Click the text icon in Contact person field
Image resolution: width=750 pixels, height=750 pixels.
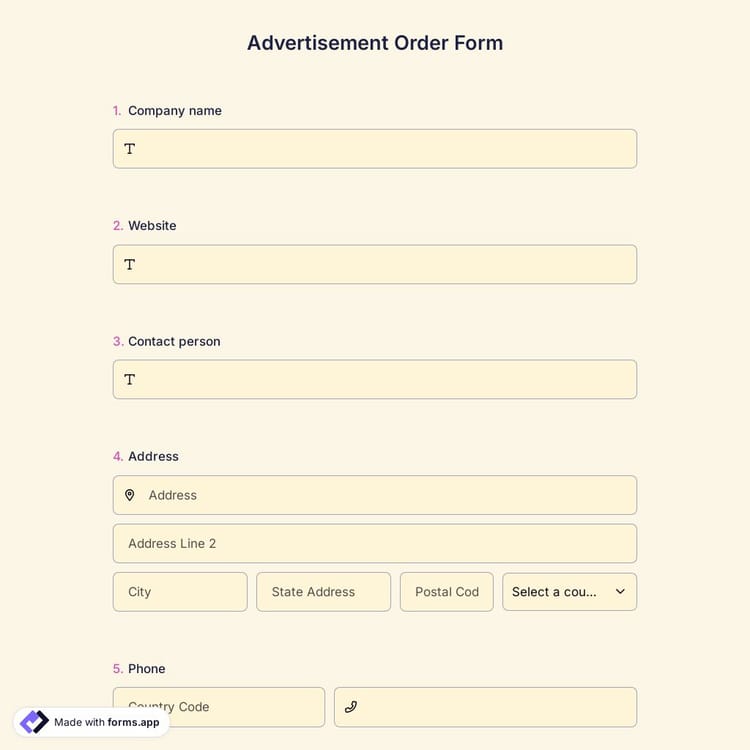[130, 380]
